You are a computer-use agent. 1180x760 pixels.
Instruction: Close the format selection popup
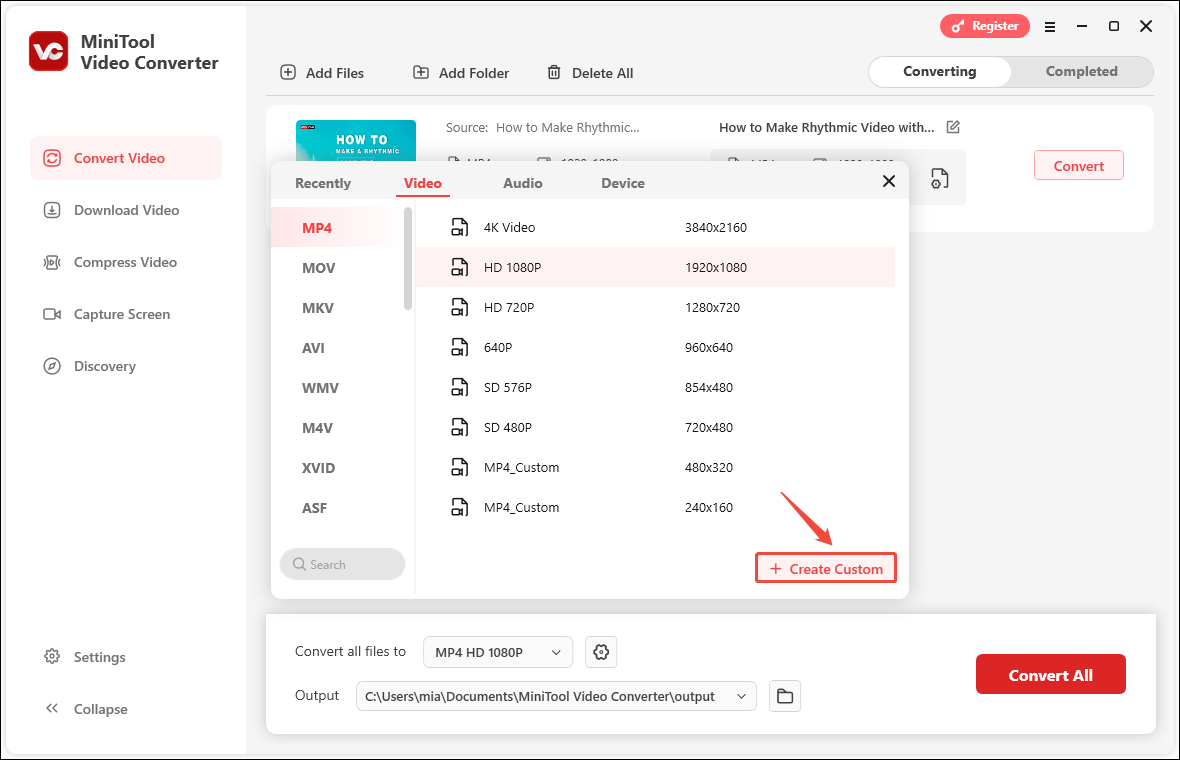pyautogui.click(x=889, y=181)
